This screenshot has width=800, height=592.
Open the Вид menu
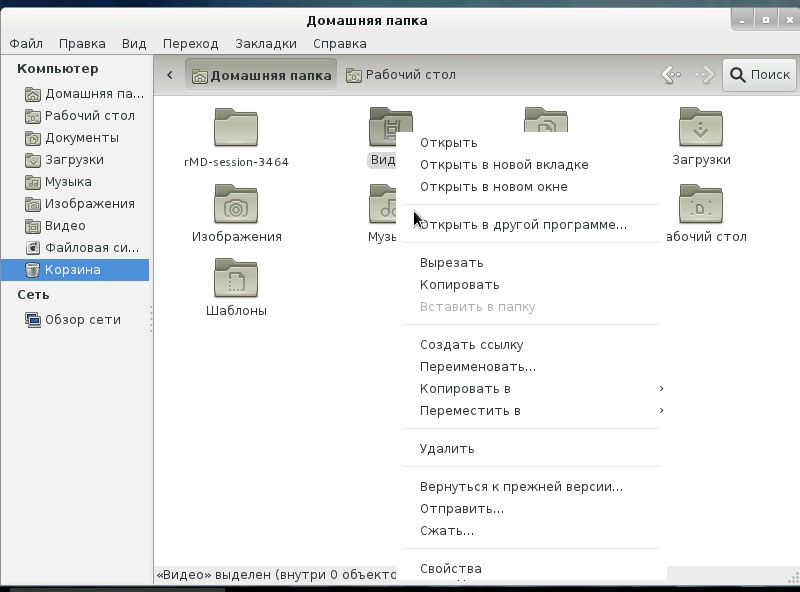134,43
